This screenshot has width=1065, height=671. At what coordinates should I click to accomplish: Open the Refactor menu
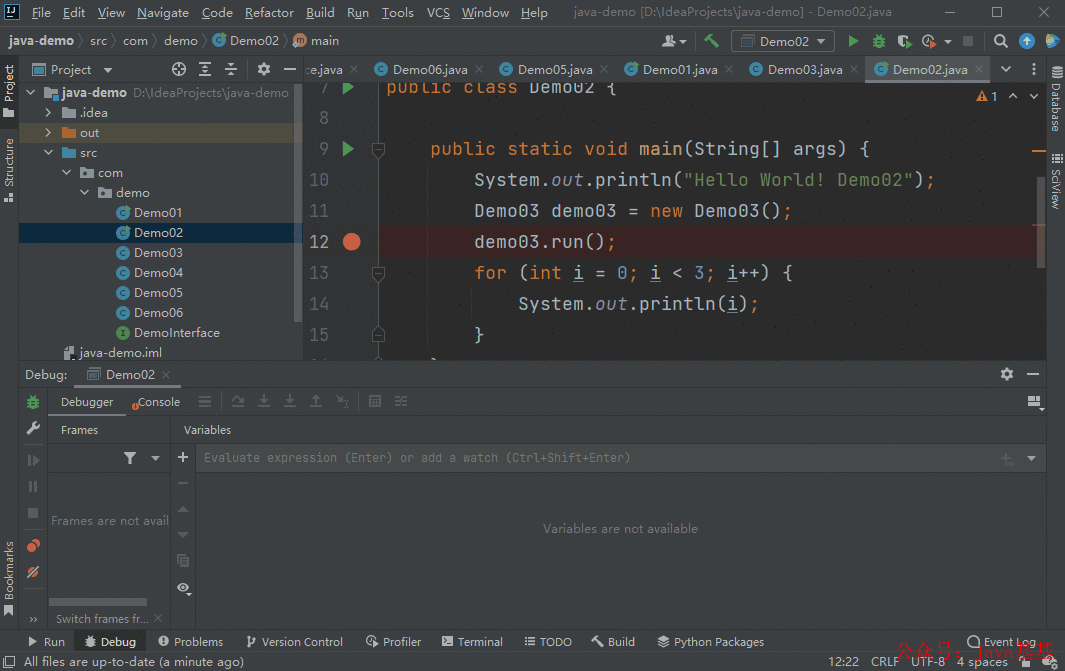tap(269, 13)
